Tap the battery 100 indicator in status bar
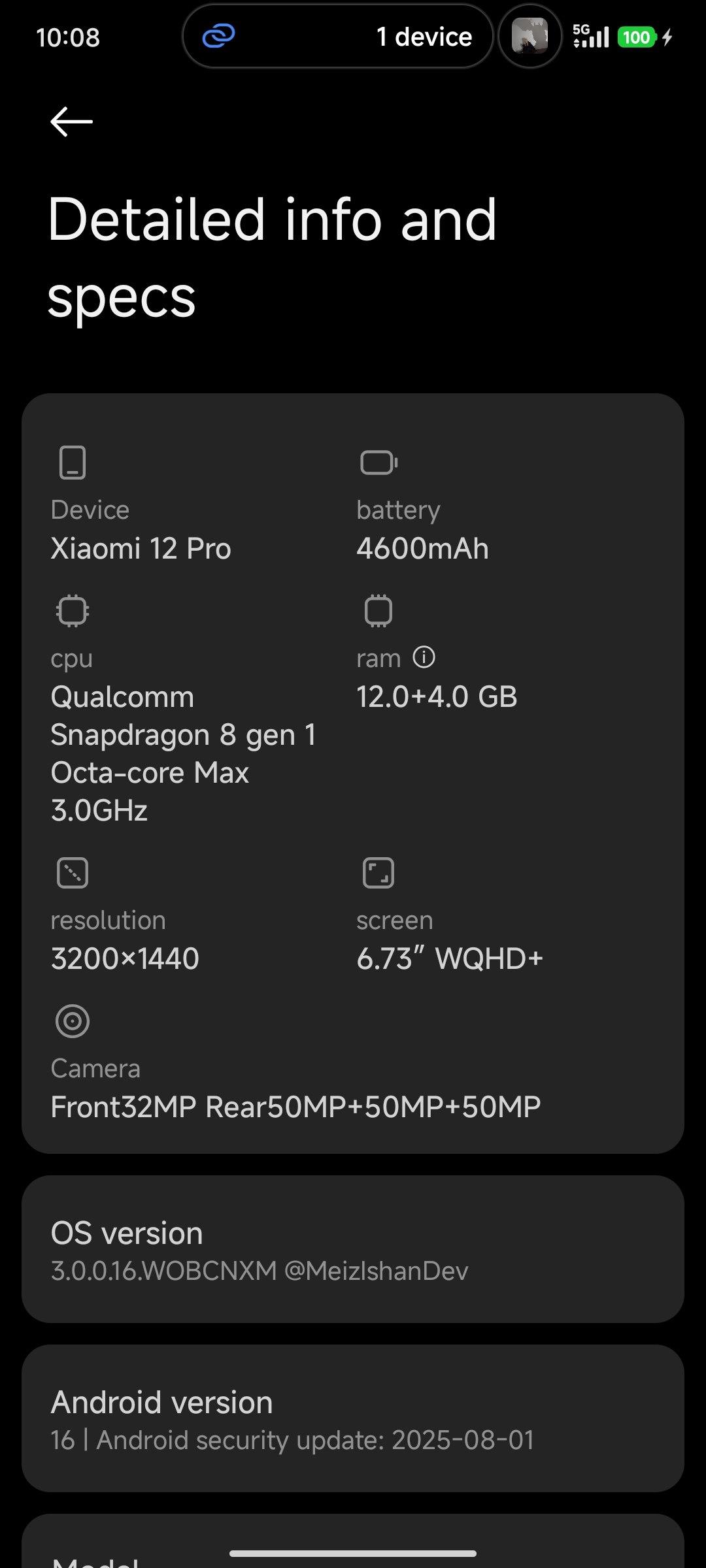This screenshot has height=1568, width=706. click(x=636, y=37)
